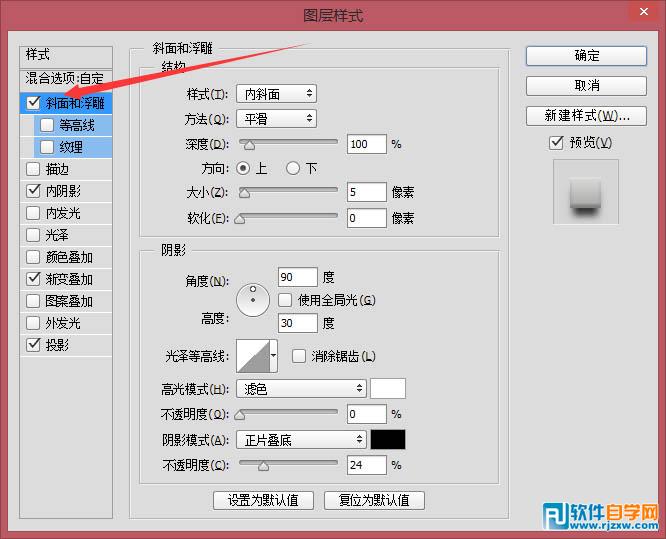
Task: Click 设置为默认值 button
Action: pos(263,500)
